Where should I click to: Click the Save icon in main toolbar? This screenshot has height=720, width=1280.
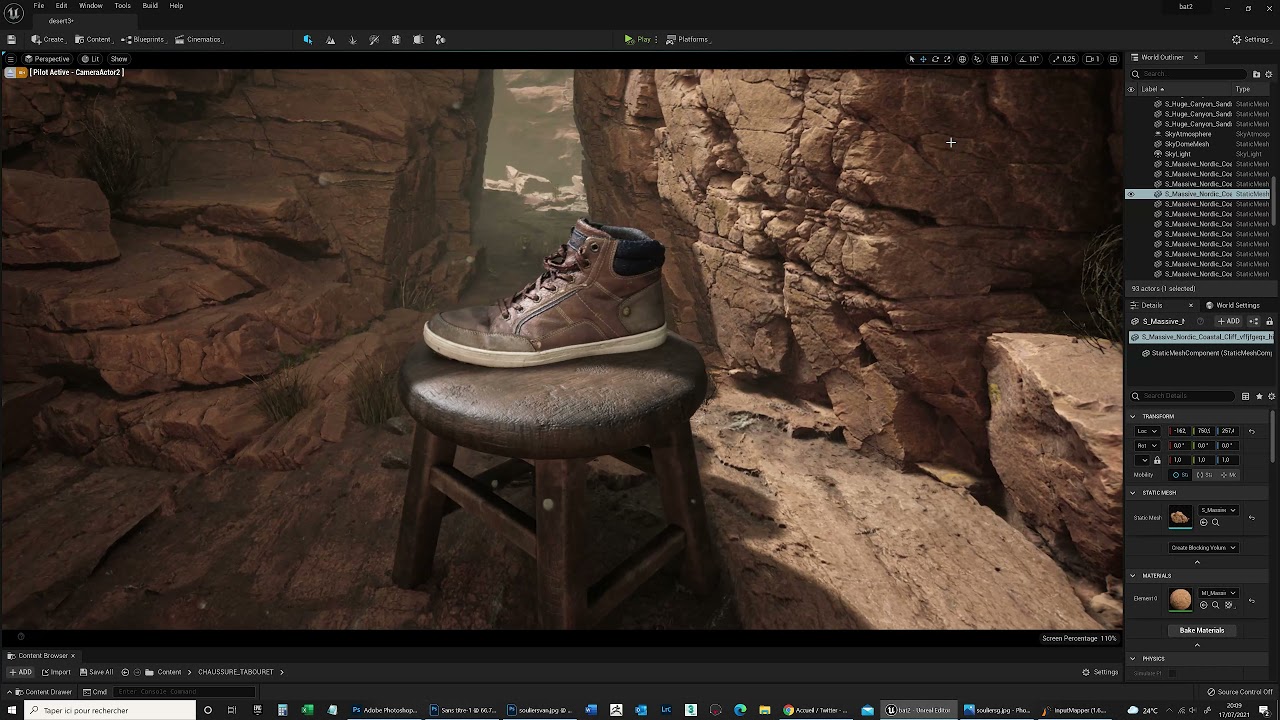click(x=11, y=40)
